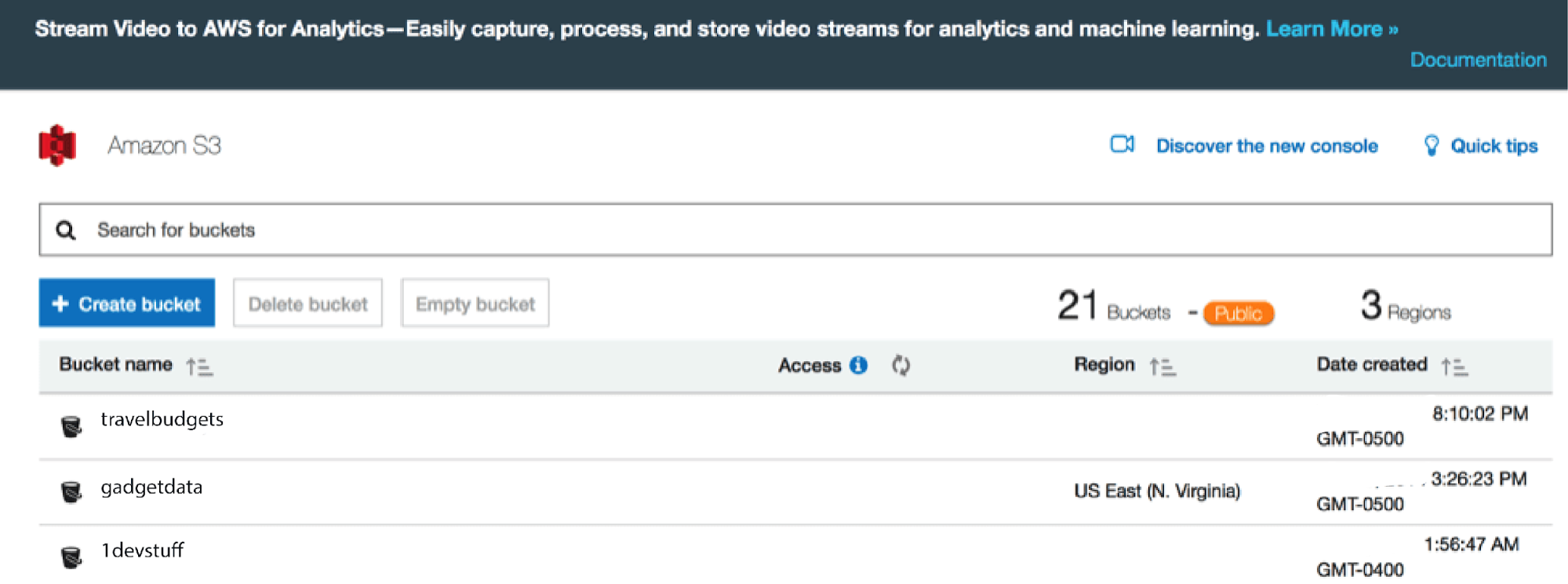The height and width of the screenshot is (584, 1568).
Task: Click the Date created column header
Action: [x=1372, y=364]
